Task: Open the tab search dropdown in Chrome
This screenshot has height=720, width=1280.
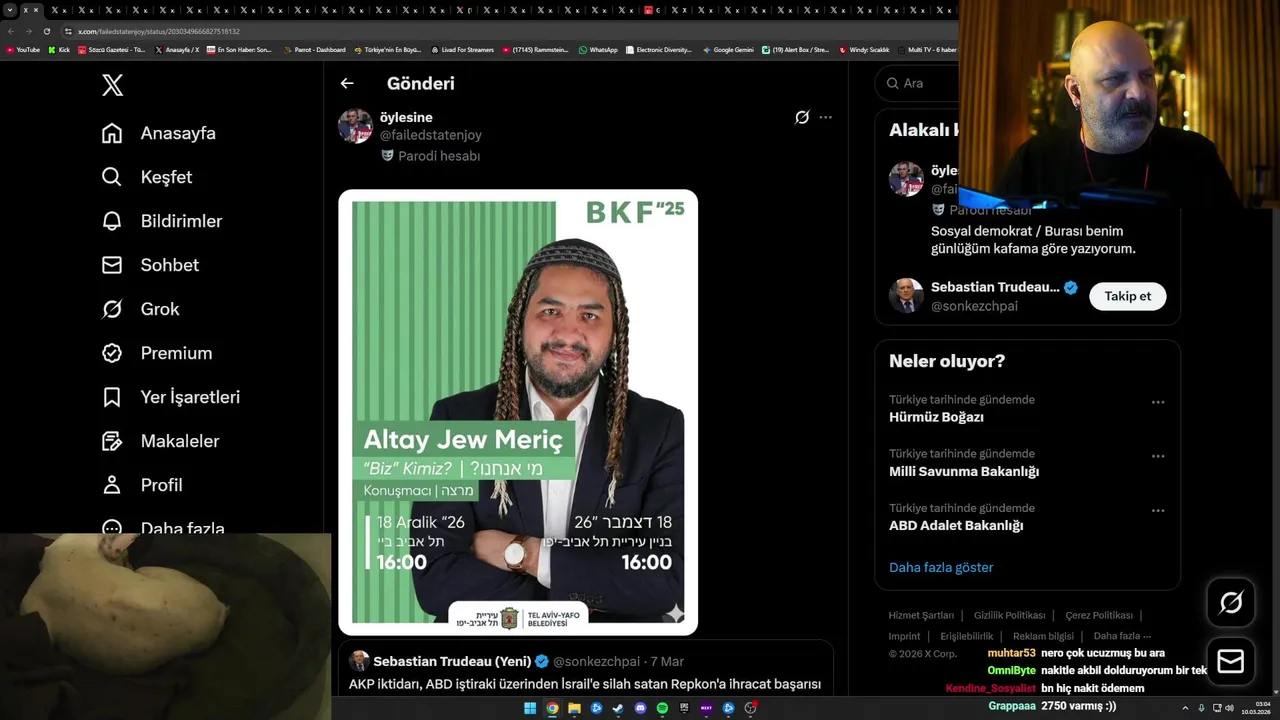Action: [x=9, y=10]
